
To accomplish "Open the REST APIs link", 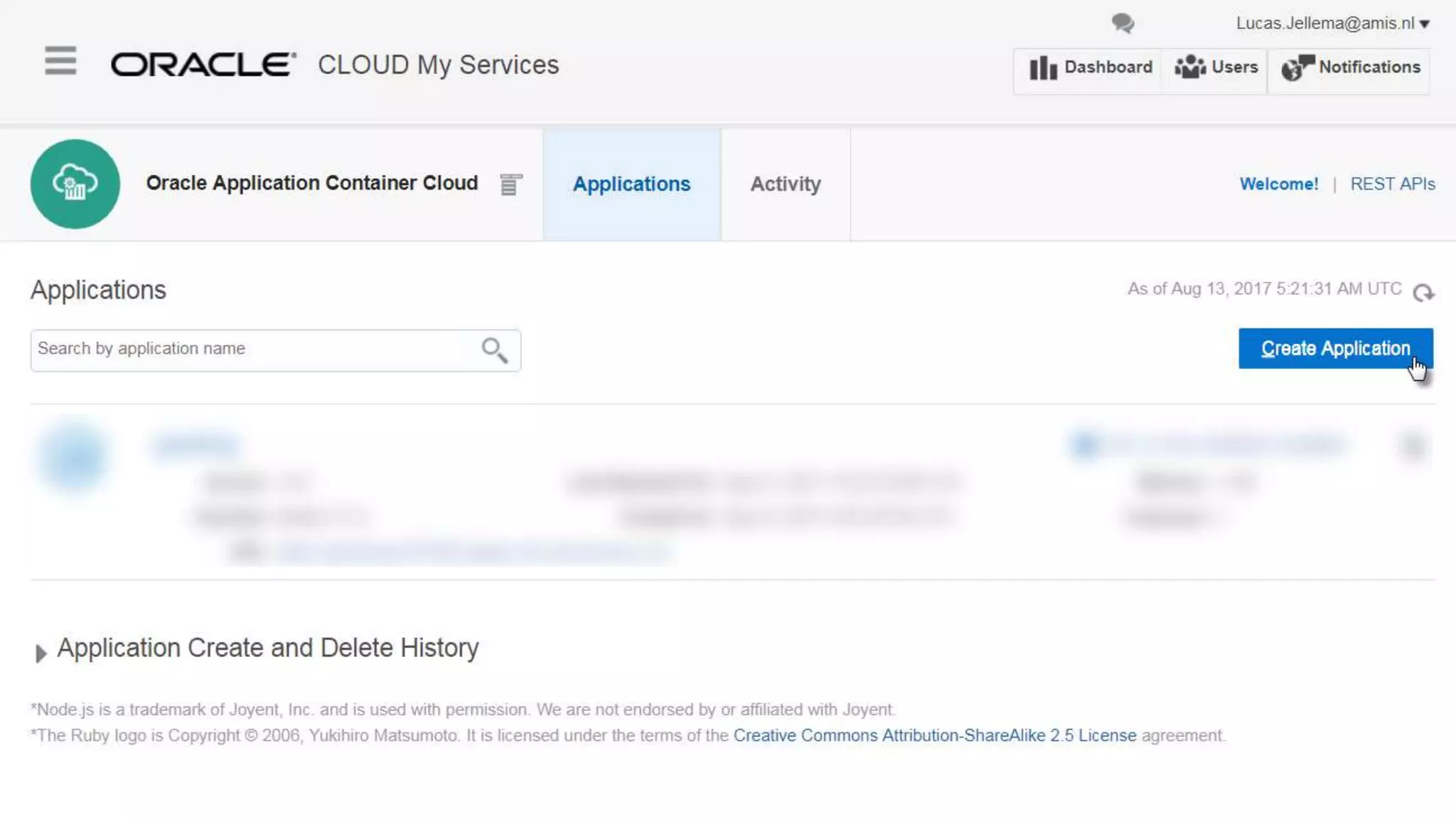I will [1392, 184].
